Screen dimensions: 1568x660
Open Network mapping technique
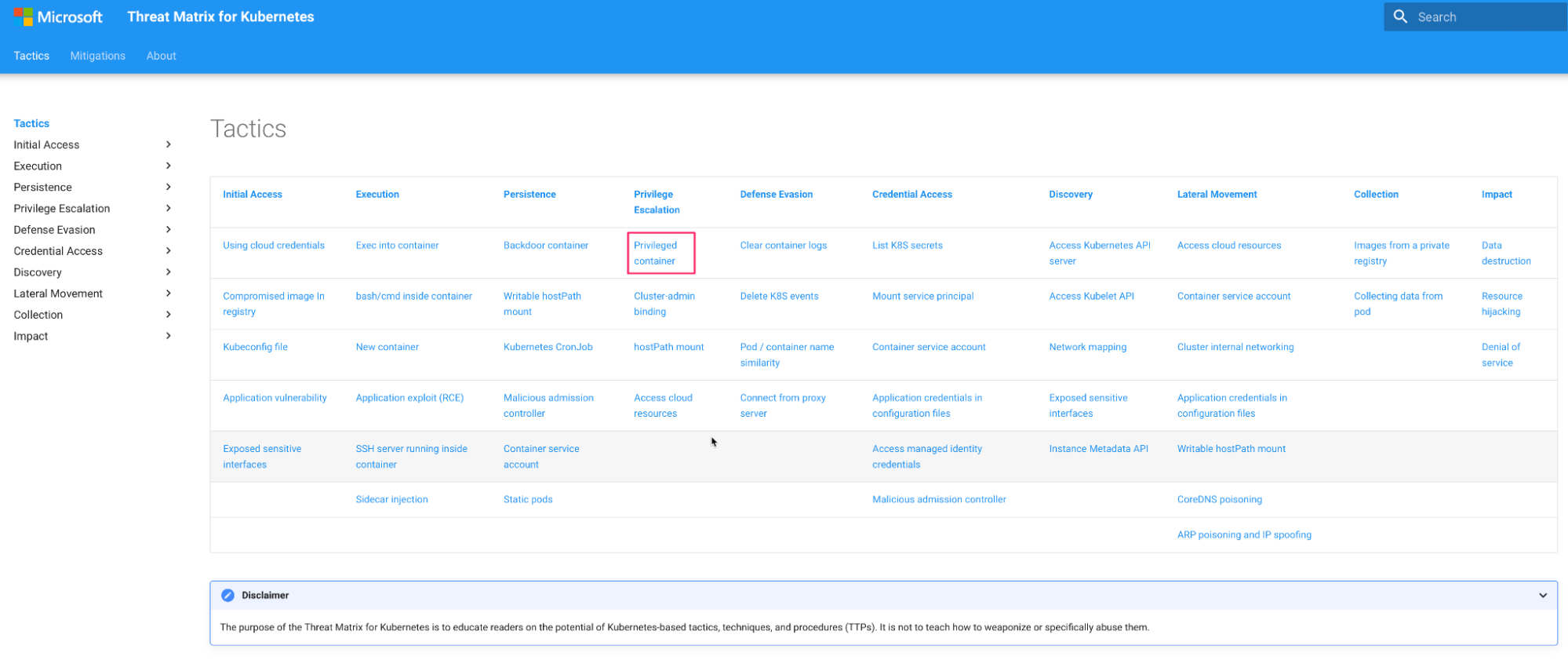coord(1087,347)
